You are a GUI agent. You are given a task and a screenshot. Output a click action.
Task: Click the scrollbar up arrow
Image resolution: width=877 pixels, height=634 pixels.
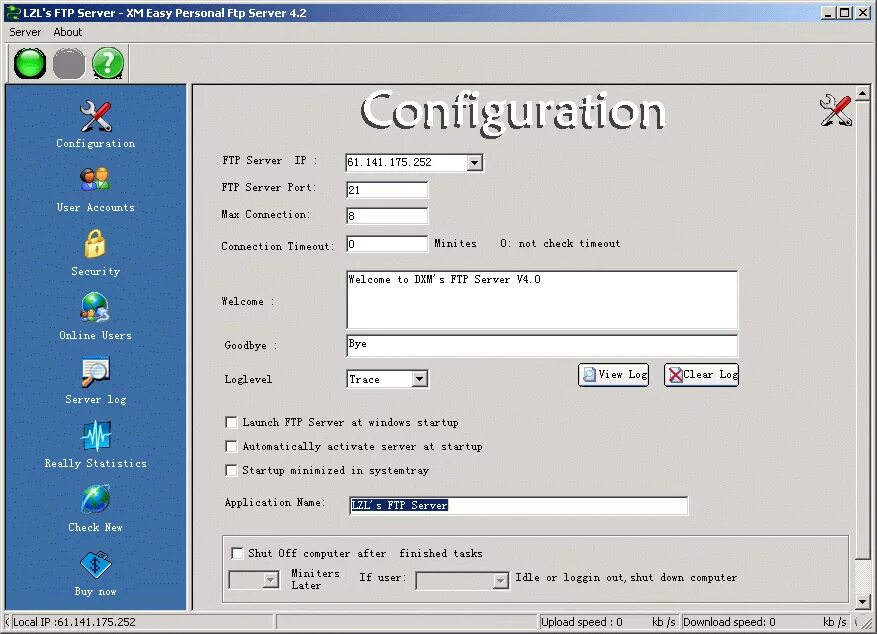(x=862, y=93)
